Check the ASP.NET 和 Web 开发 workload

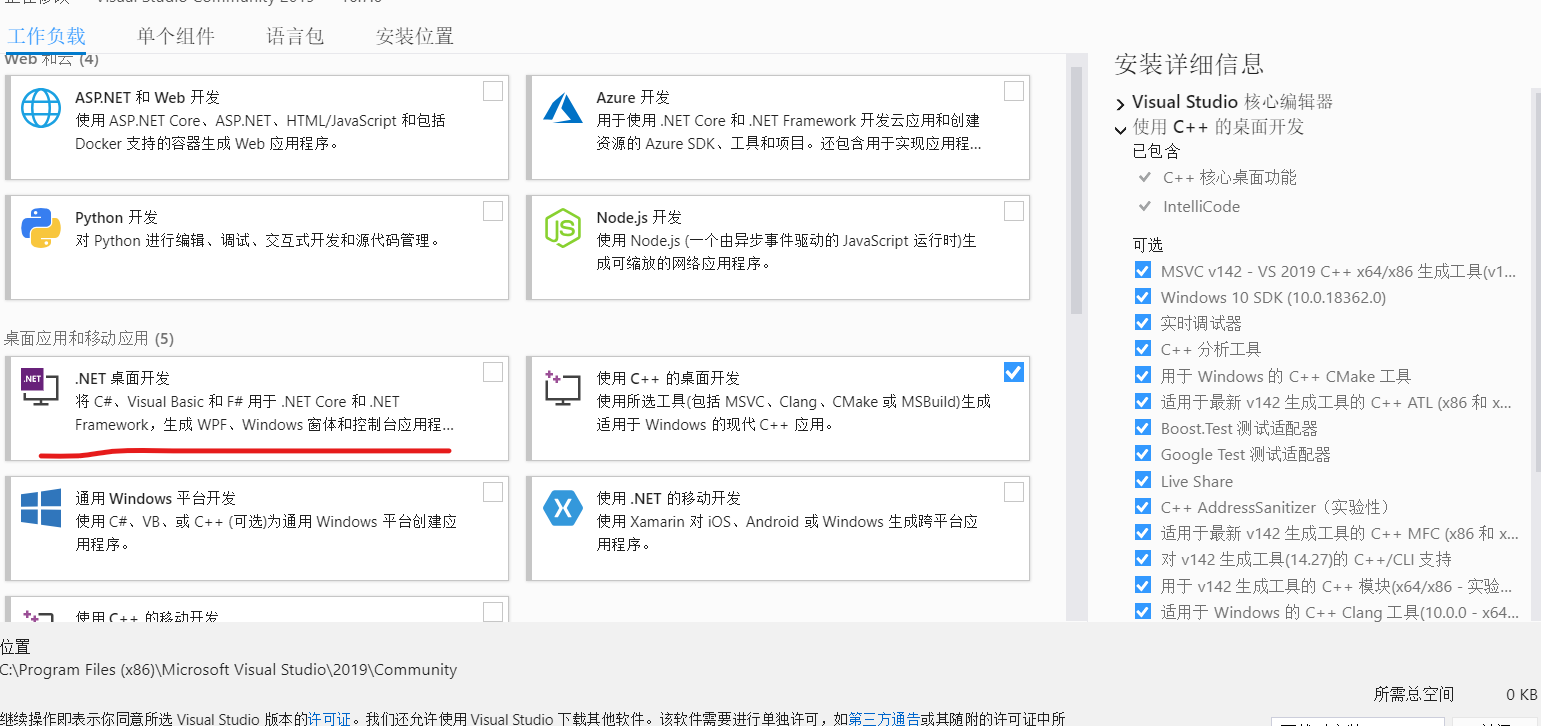pos(493,91)
